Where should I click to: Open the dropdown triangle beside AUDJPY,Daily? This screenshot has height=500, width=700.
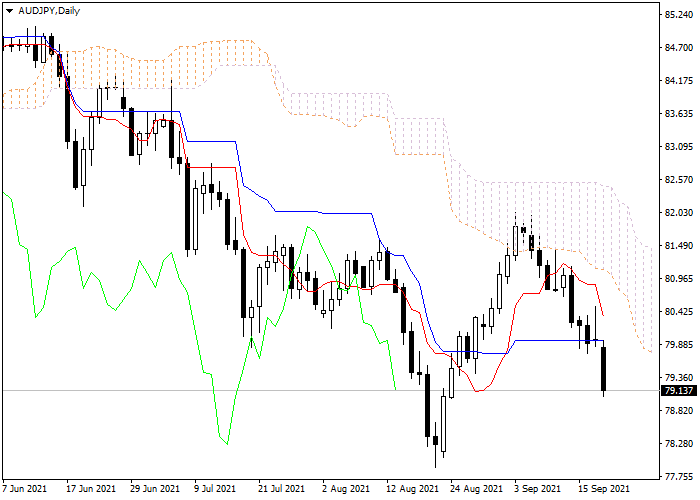pyautogui.click(x=9, y=11)
